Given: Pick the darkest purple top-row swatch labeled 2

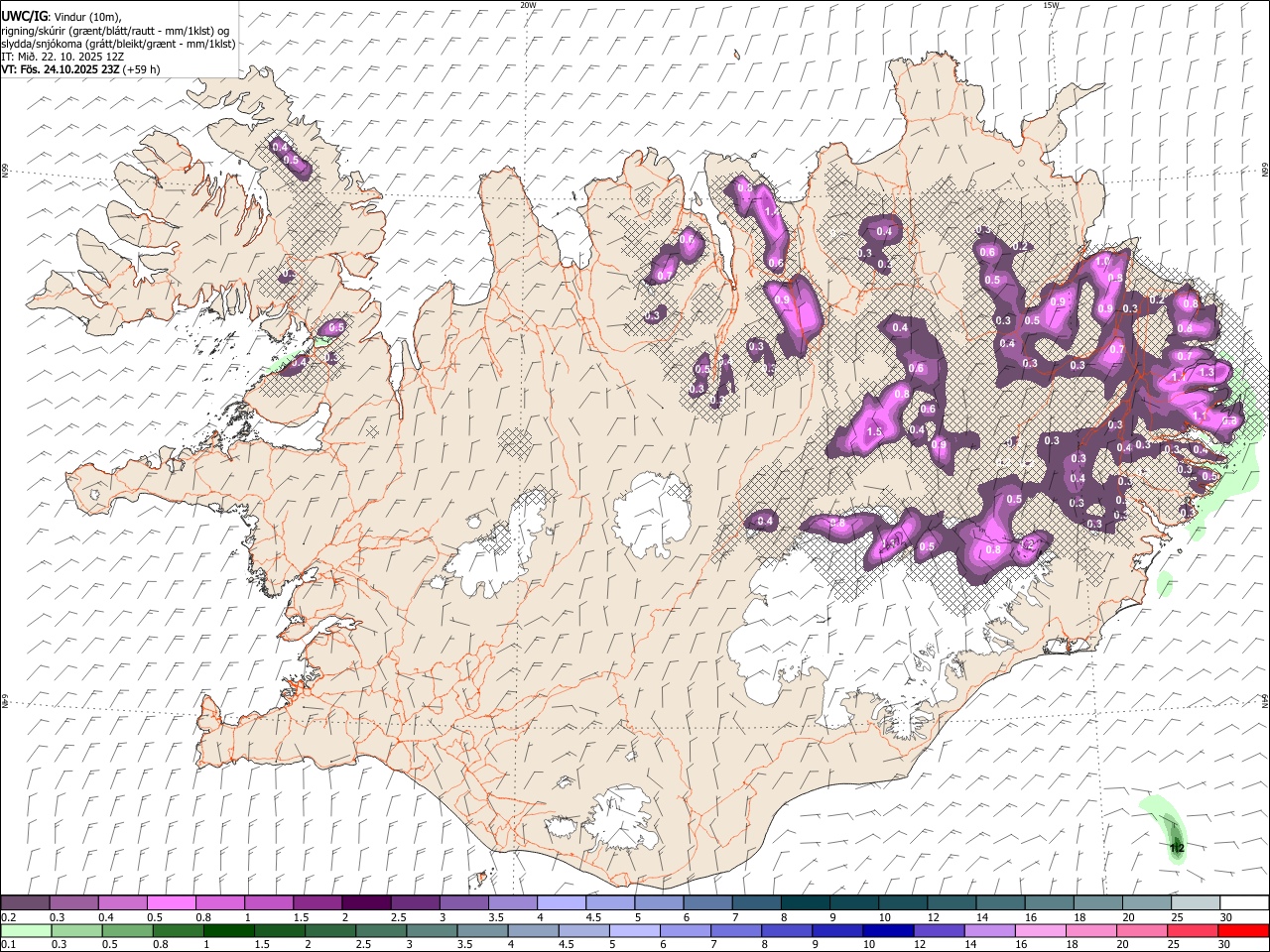Looking at the screenshot, I should pyautogui.click(x=366, y=902).
